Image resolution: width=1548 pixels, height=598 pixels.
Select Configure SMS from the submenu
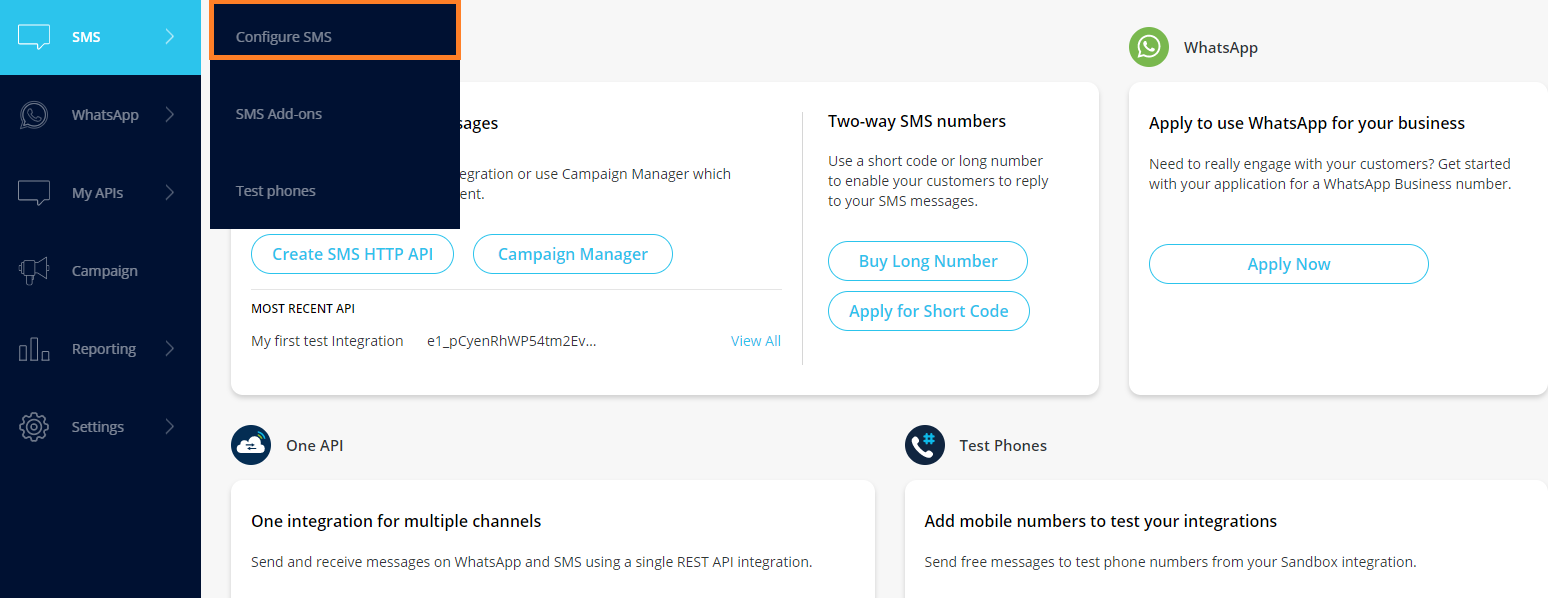(x=284, y=37)
